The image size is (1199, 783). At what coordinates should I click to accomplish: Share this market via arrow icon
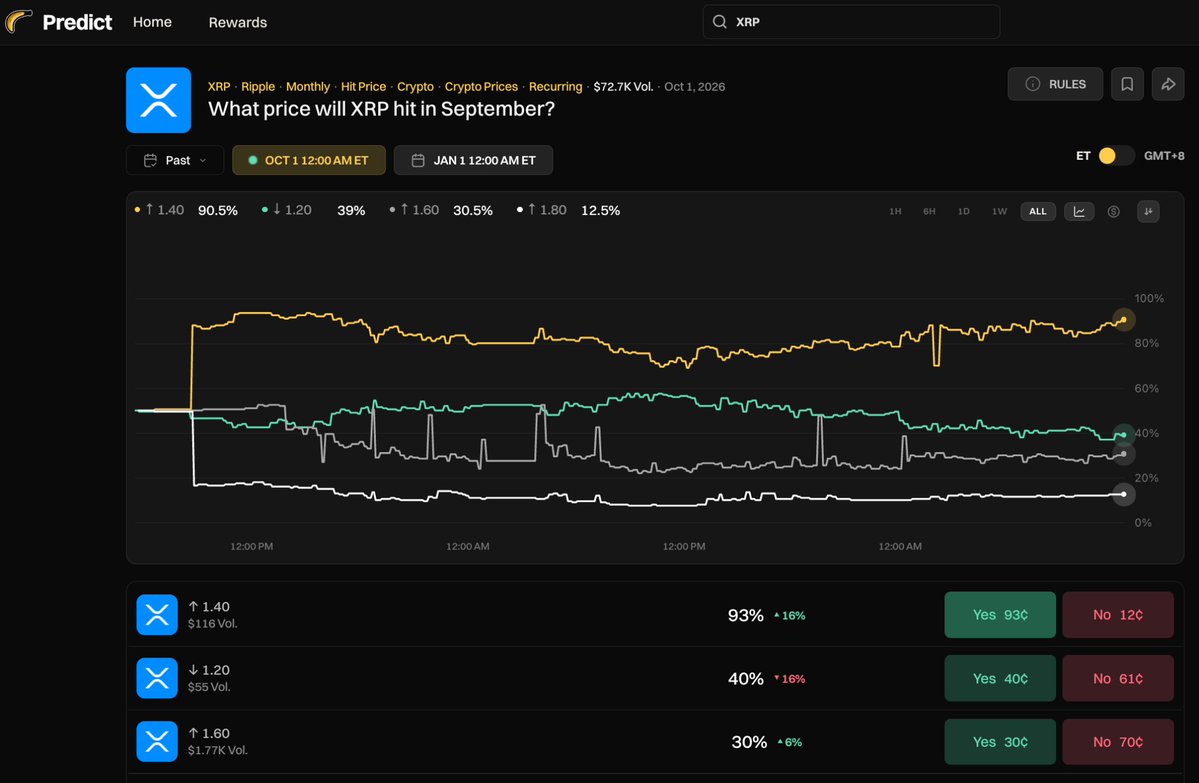pyautogui.click(x=1168, y=84)
